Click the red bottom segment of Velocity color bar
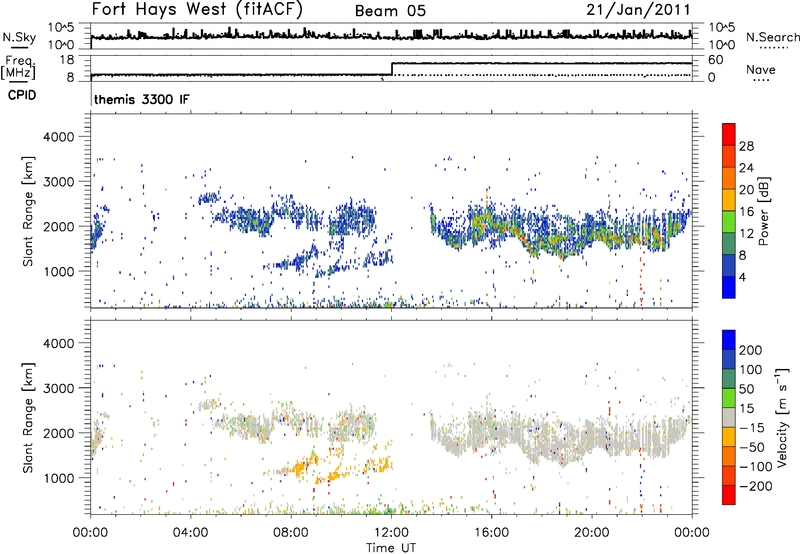 [729, 495]
